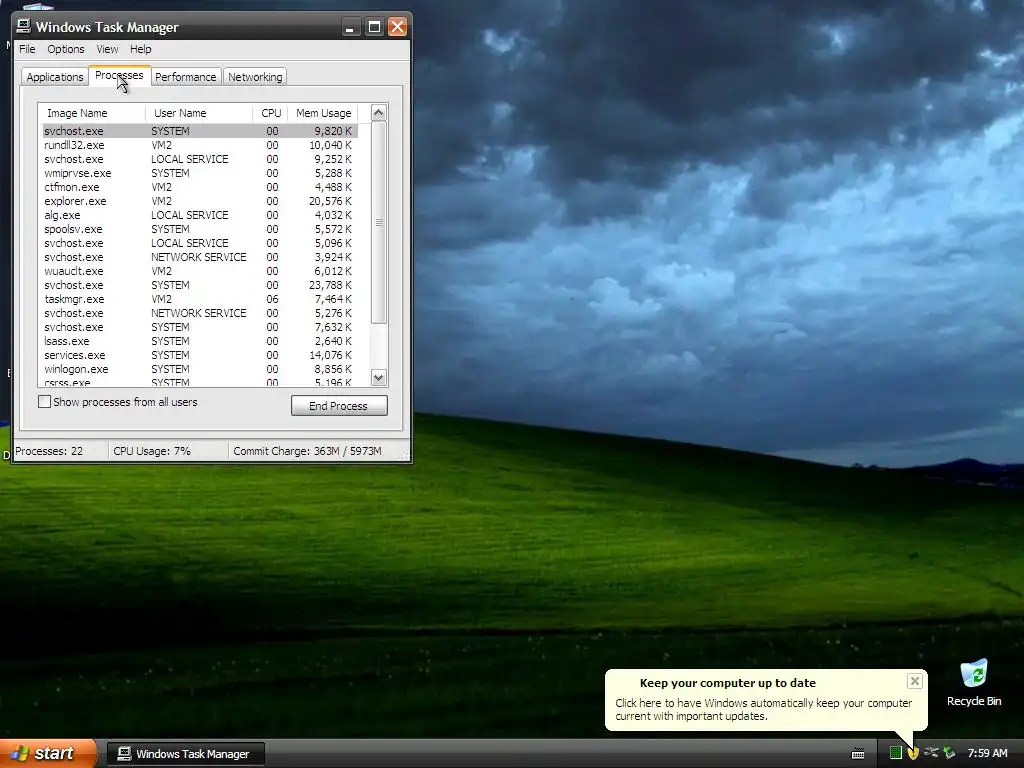Minimize the Windows Task Manager window
The width and height of the screenshot is (1024, 768).
tap(351, 27)
